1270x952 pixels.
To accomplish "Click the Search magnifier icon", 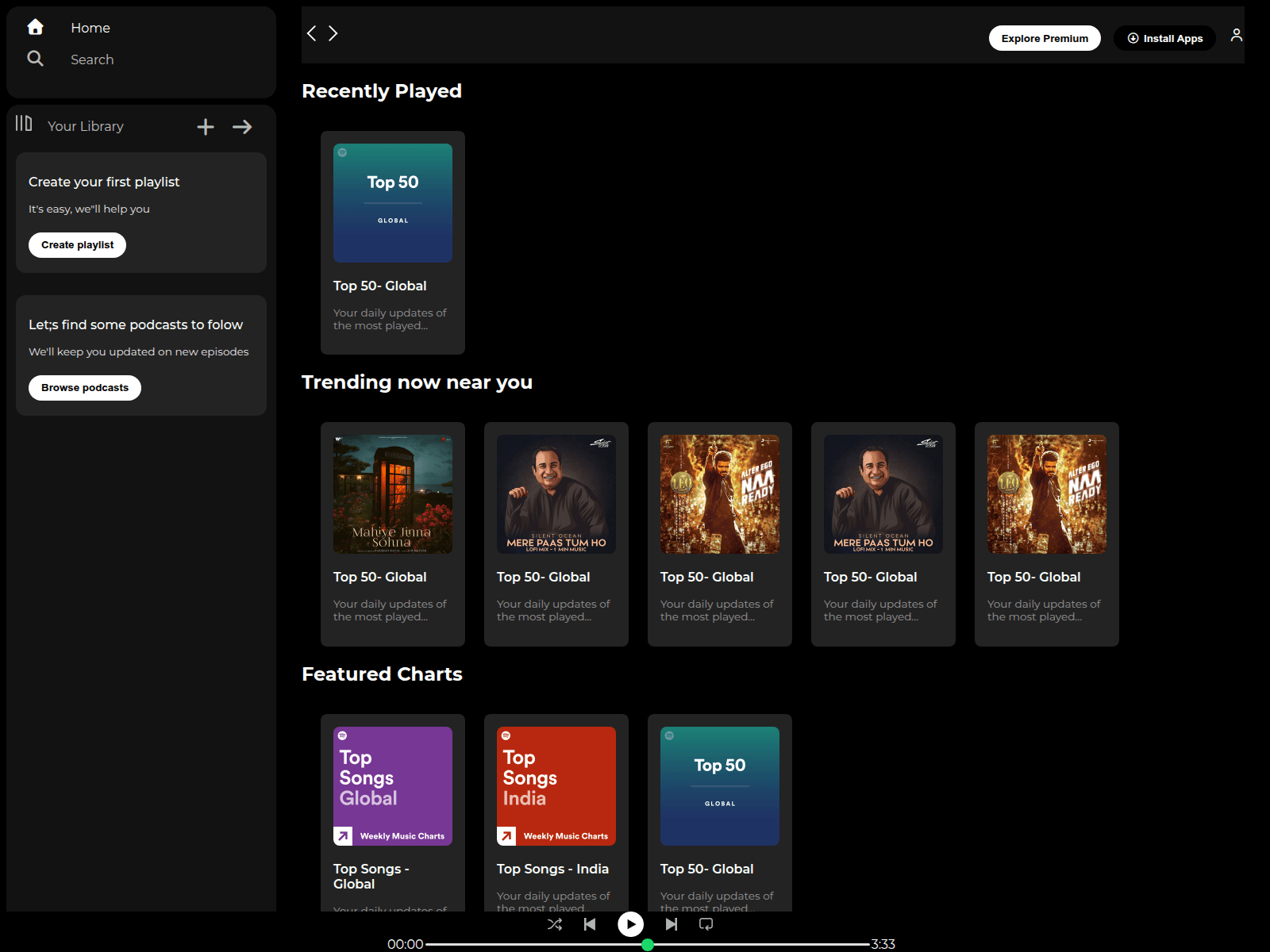I will (x=35, y=58).
